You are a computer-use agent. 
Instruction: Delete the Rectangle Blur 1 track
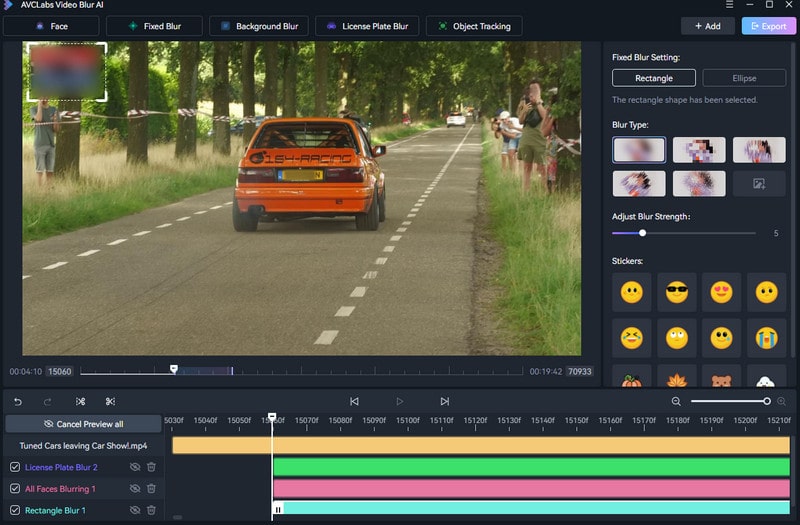point(151,510)
